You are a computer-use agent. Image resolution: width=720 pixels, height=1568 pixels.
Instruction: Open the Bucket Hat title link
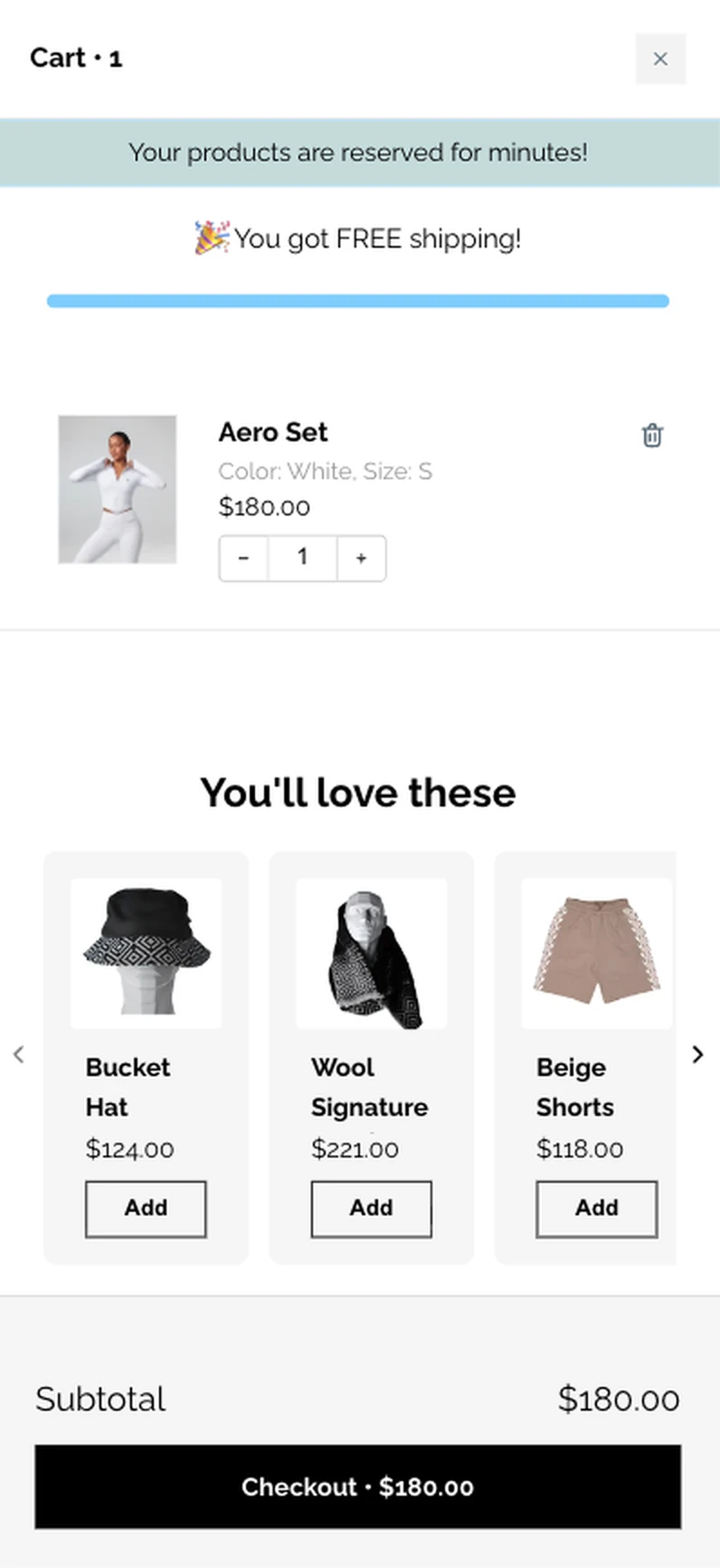pos(128,1087)
